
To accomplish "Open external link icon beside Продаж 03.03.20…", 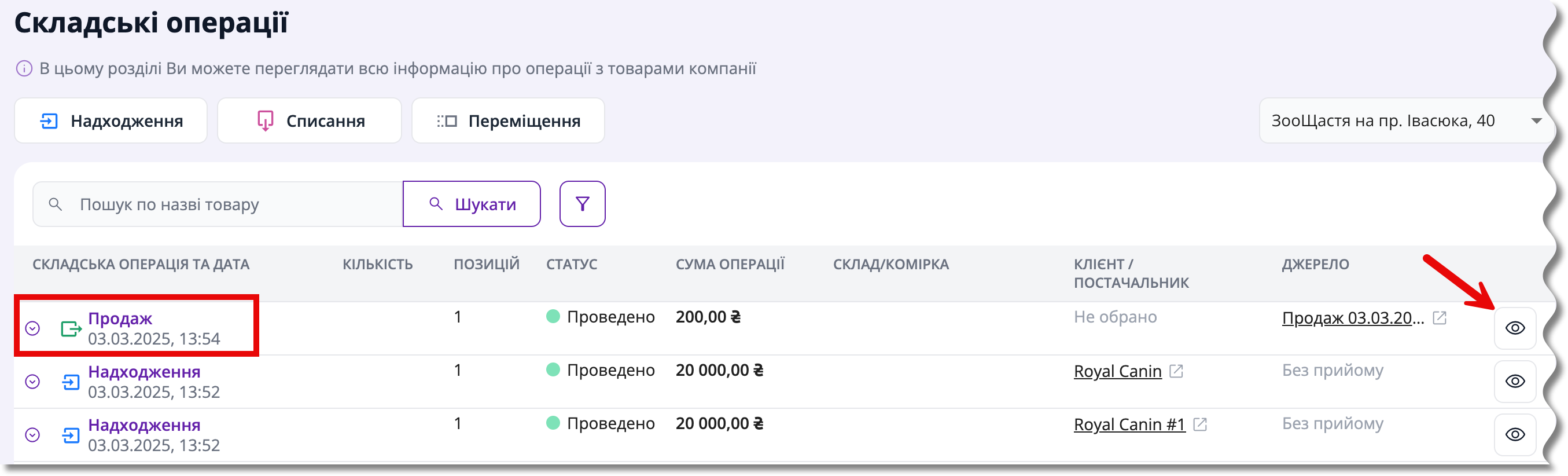I will coord(1440,318).
